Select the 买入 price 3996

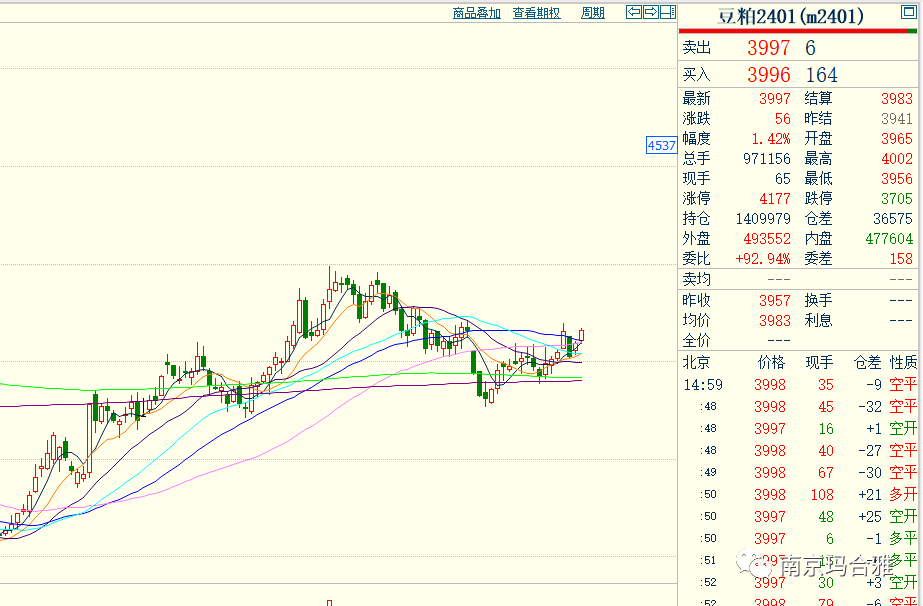coord(768,75)
